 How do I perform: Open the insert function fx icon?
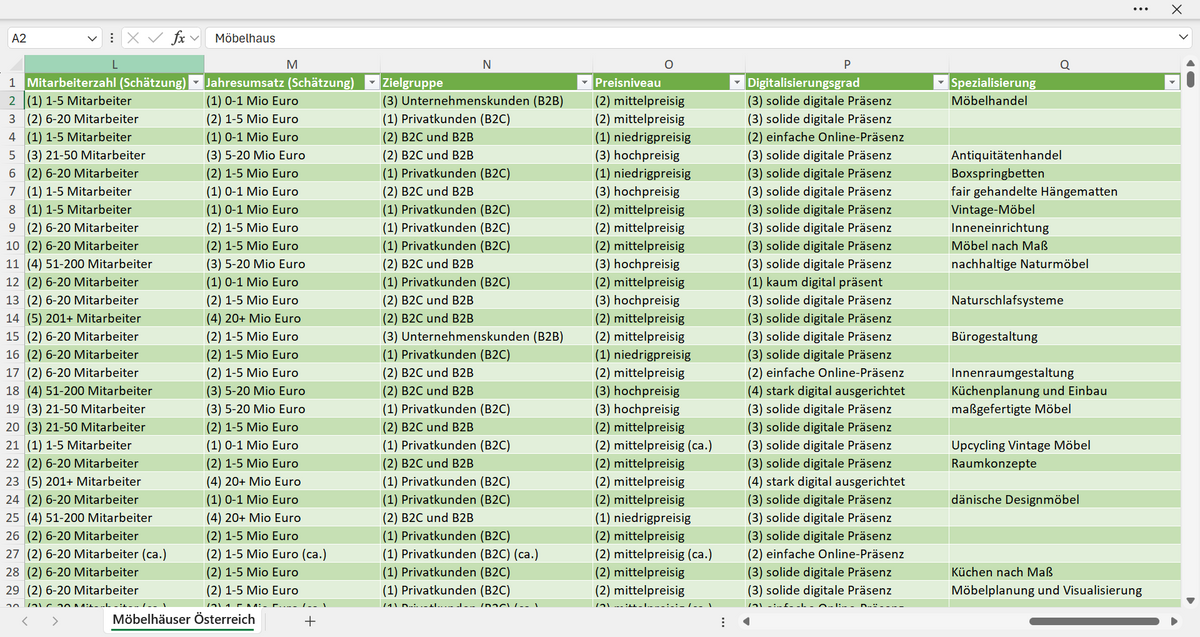[179, 38]
